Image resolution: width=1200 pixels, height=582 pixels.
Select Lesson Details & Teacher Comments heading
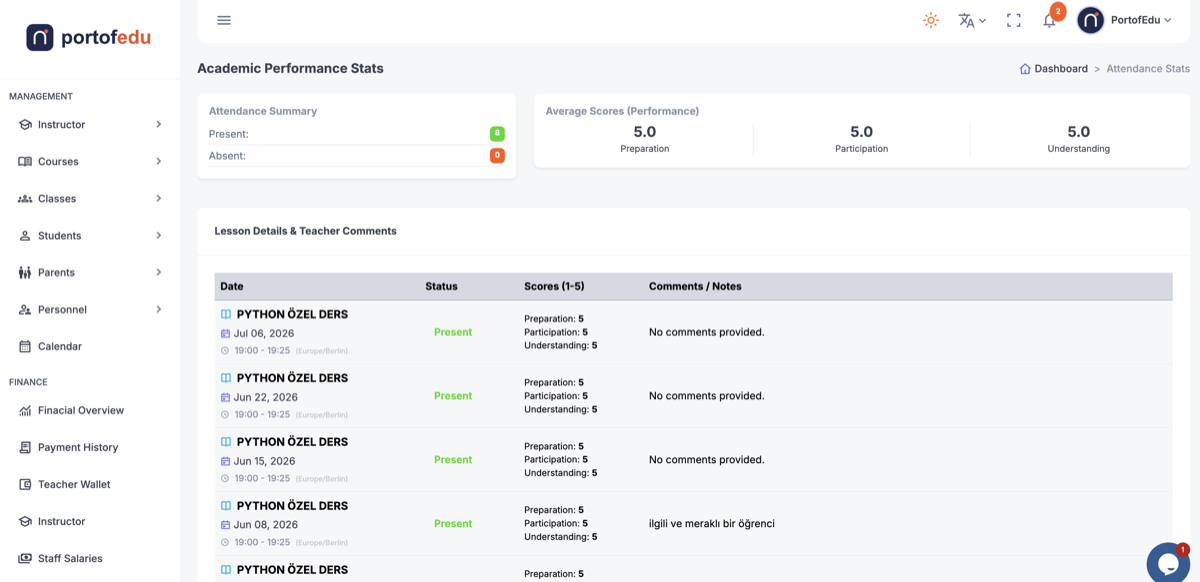coord(306,231)
